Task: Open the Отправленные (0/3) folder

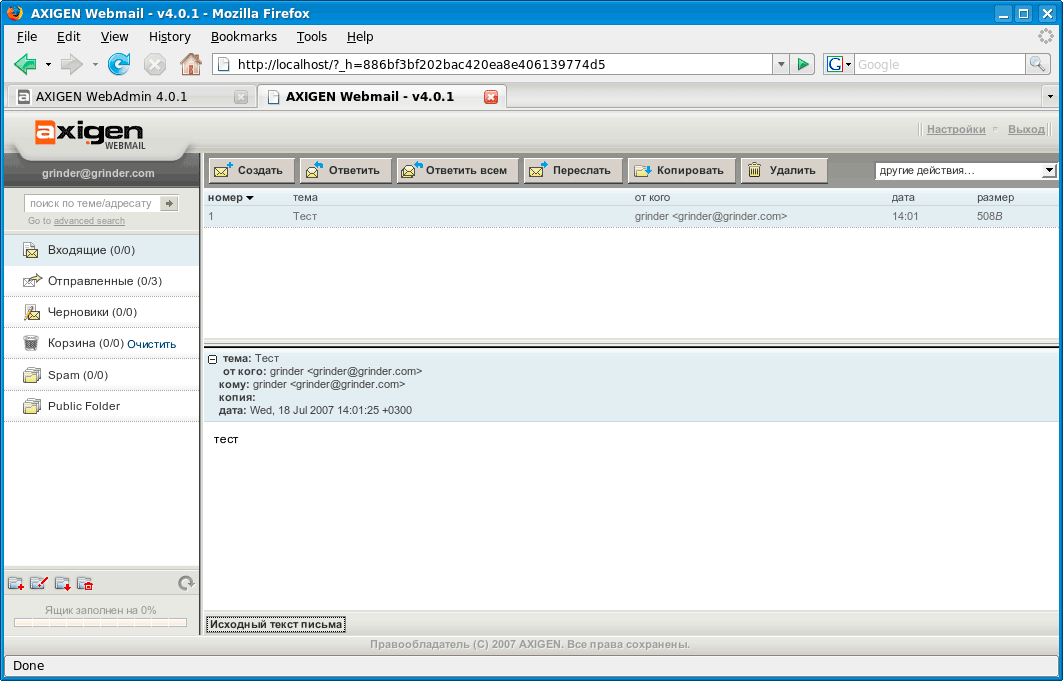Action: coord(101,281)
